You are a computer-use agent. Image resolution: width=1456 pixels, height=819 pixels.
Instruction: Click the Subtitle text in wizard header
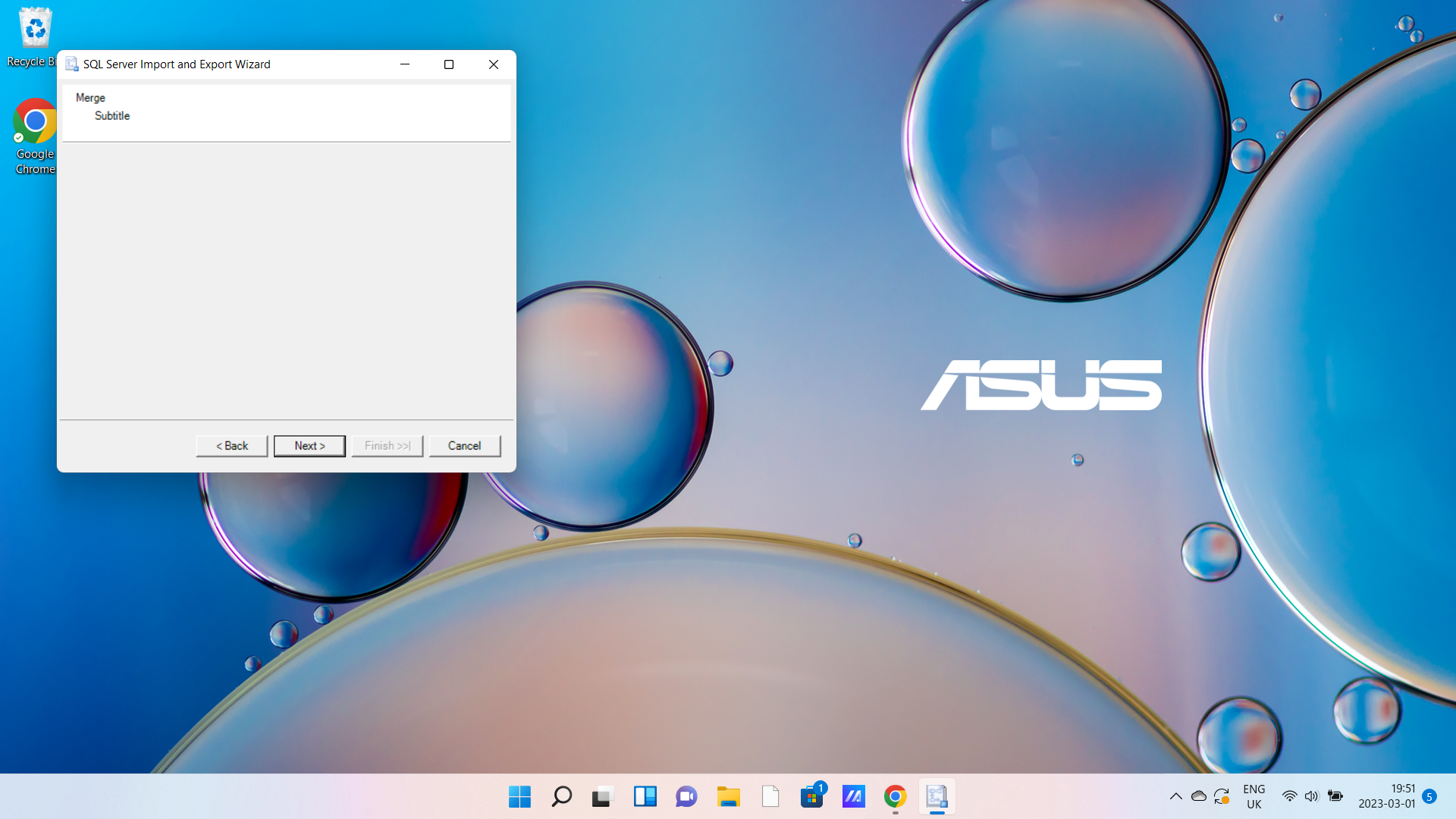[112, 116]
